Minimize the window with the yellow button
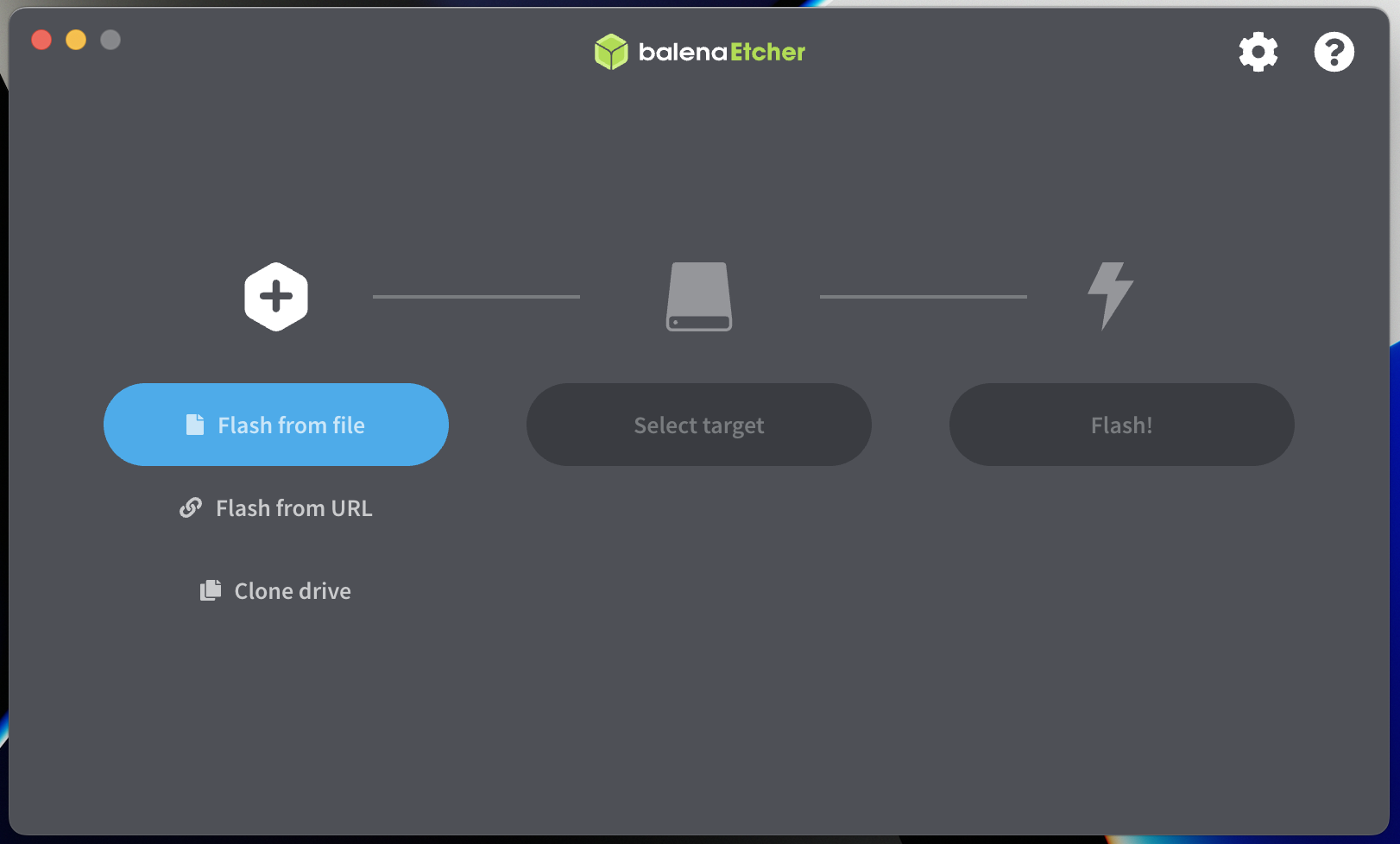 76,40
